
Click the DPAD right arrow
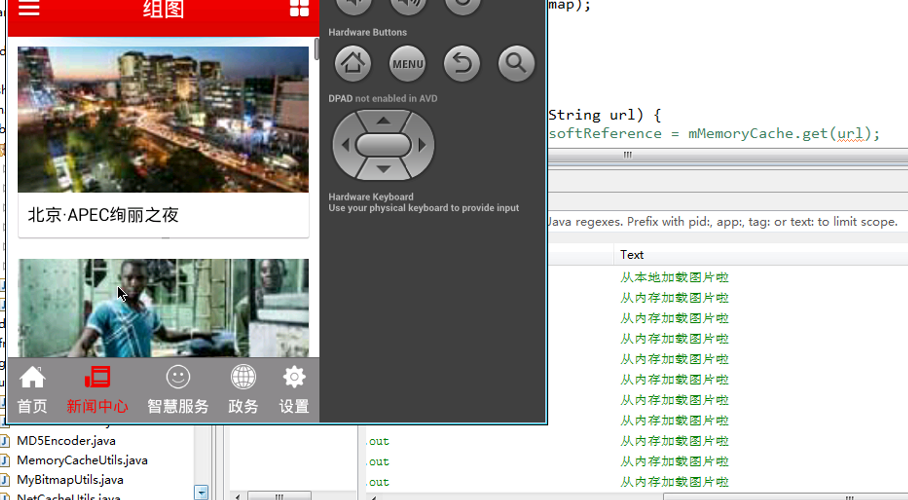422,145
